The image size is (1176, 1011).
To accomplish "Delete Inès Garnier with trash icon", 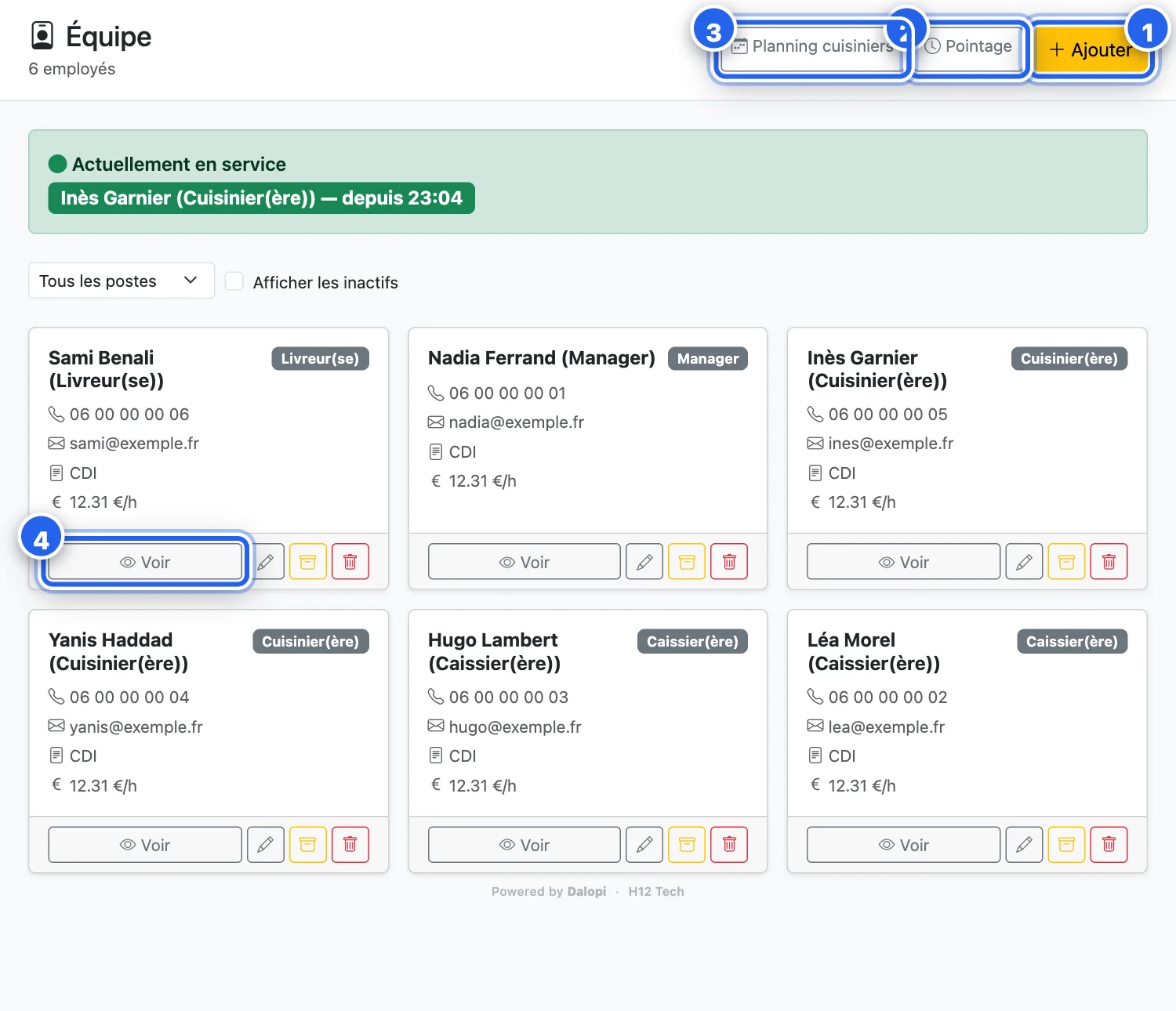I will click(x=1109, y=562).
